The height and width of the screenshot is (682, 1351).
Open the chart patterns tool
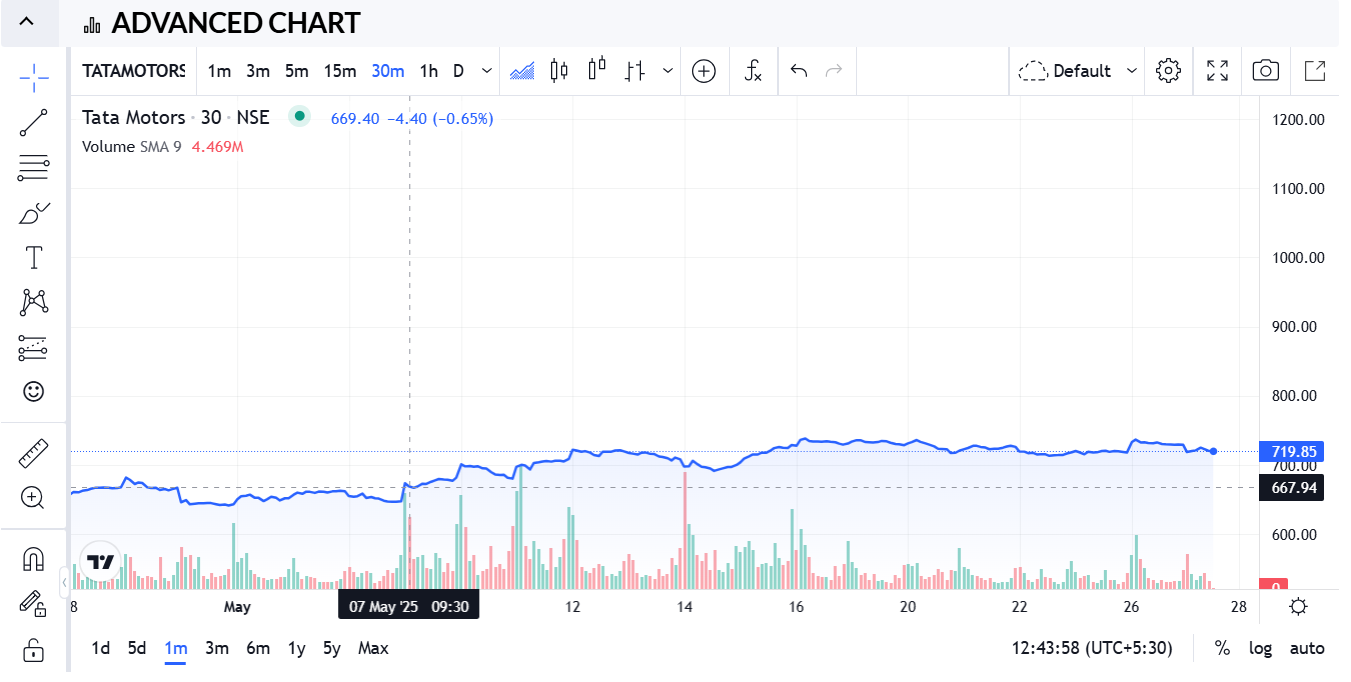click(33, 302)
